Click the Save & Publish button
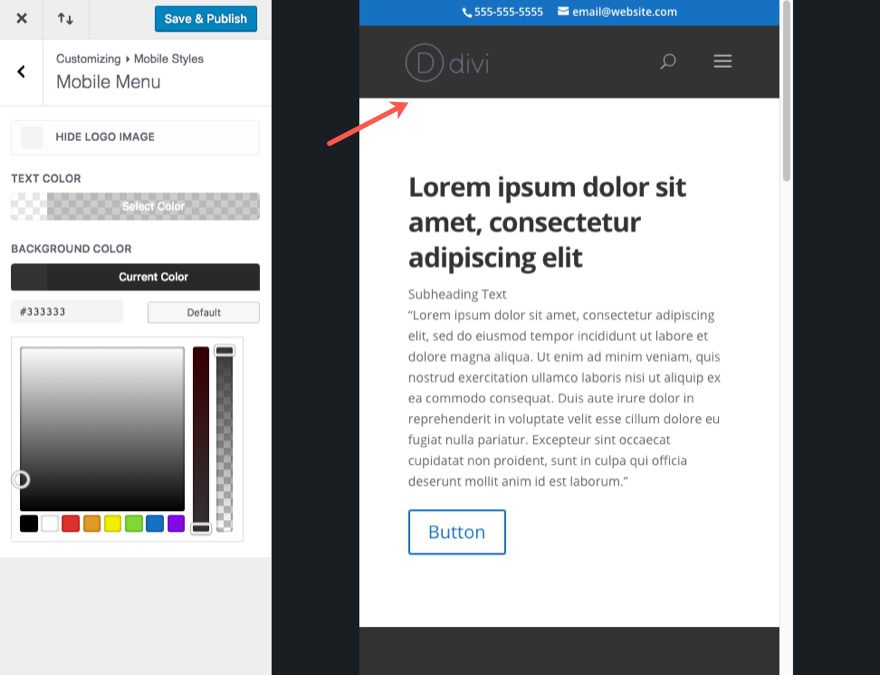880x675 pixels. [205, 18]
